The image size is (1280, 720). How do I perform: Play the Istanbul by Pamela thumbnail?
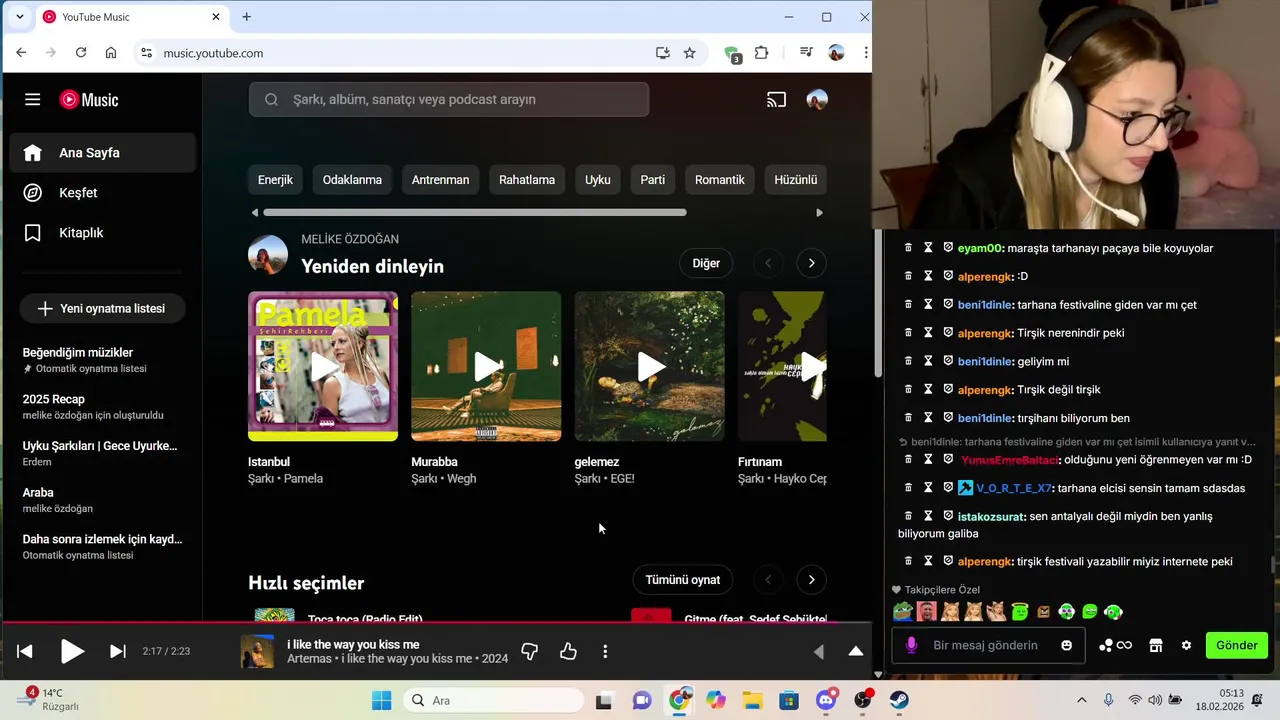323,366
